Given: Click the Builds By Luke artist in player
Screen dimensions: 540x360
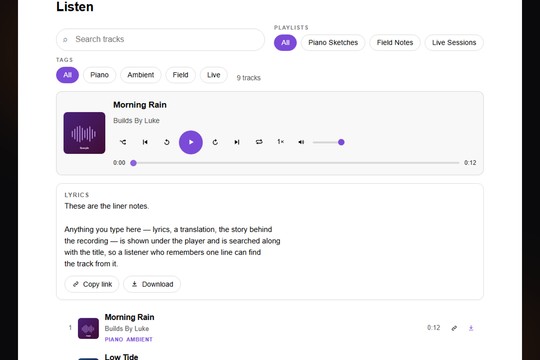Looking at the screenshot, I should coord(136,121).
